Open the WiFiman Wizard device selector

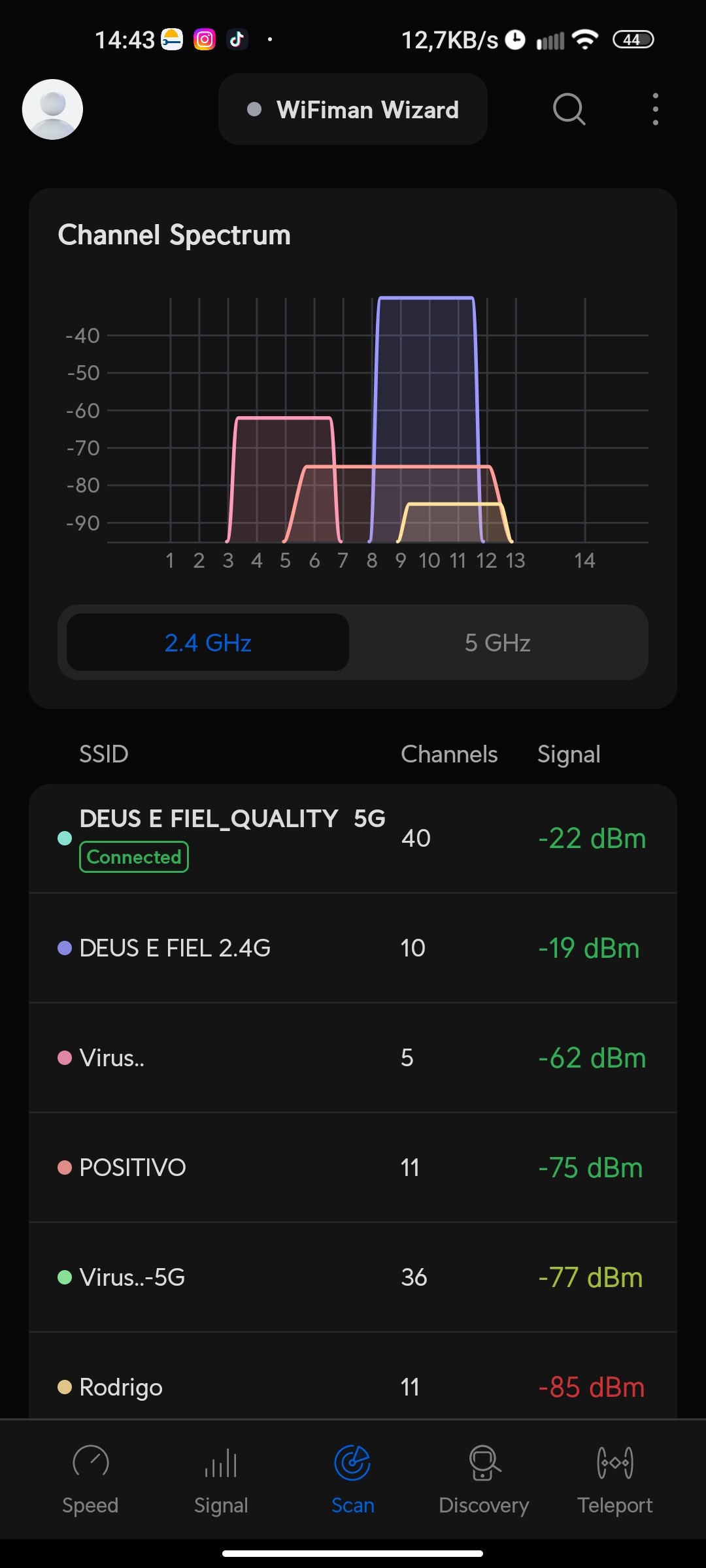pyautogui.click(x=353, y=109)
